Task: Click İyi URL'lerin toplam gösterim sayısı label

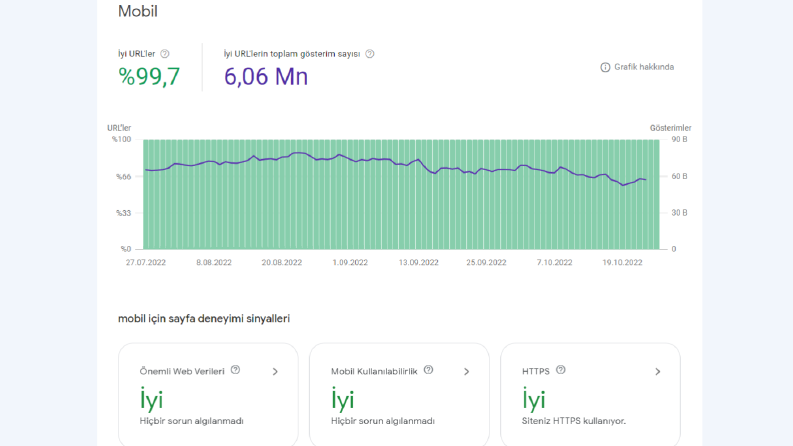Action: coord(292,54)
